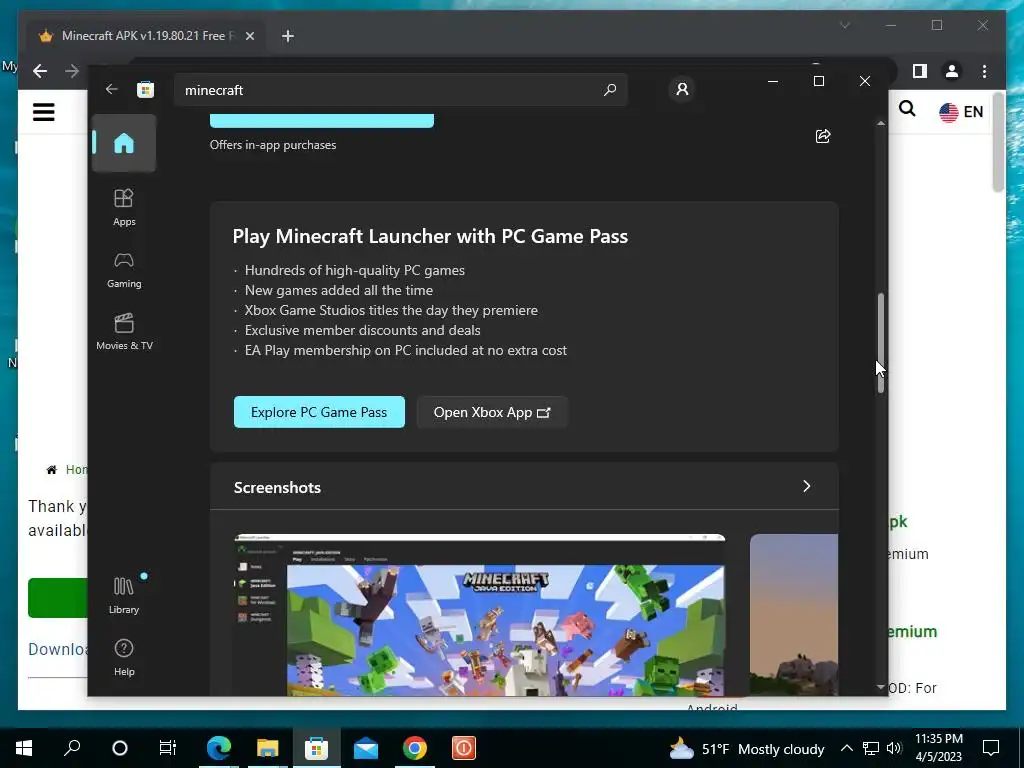Image resolution: width=1024 pixels, height=768 pixels.
Task: Open the Chrome three-dot menu
Action: point(984,71)
